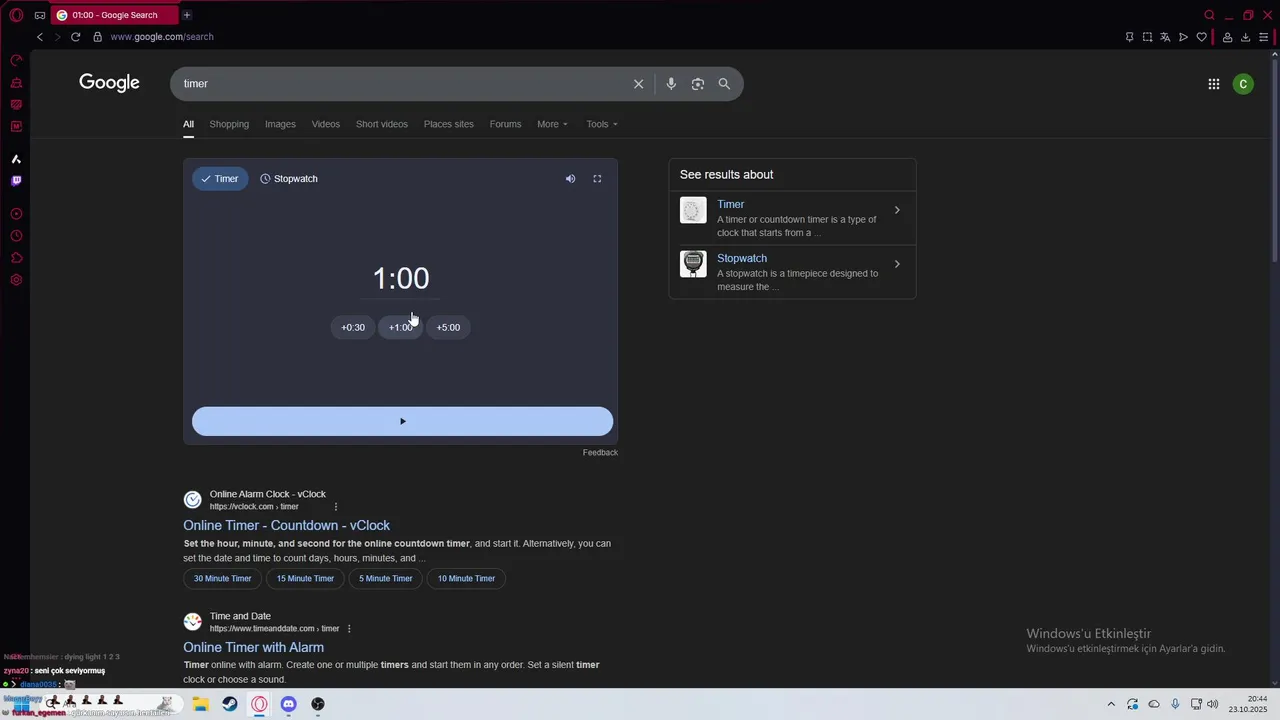Start the timer with the play bar

pyautogui.click(x=402, y=421)
